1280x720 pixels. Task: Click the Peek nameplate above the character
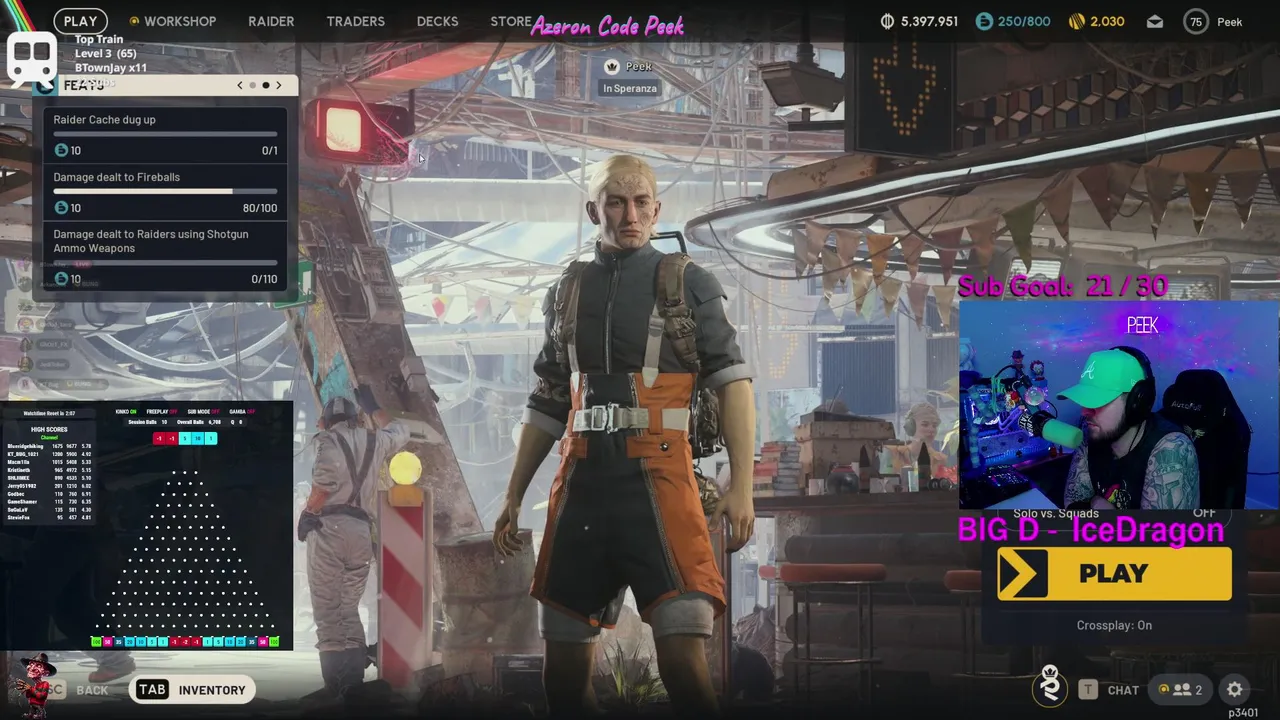(x=638, y=66)
